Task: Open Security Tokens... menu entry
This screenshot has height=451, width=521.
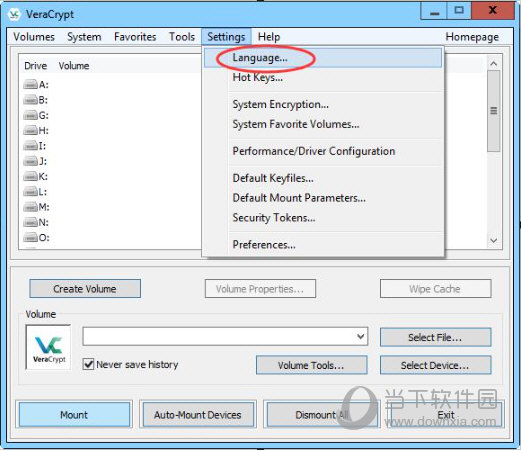Action: [x=323, y=218]
